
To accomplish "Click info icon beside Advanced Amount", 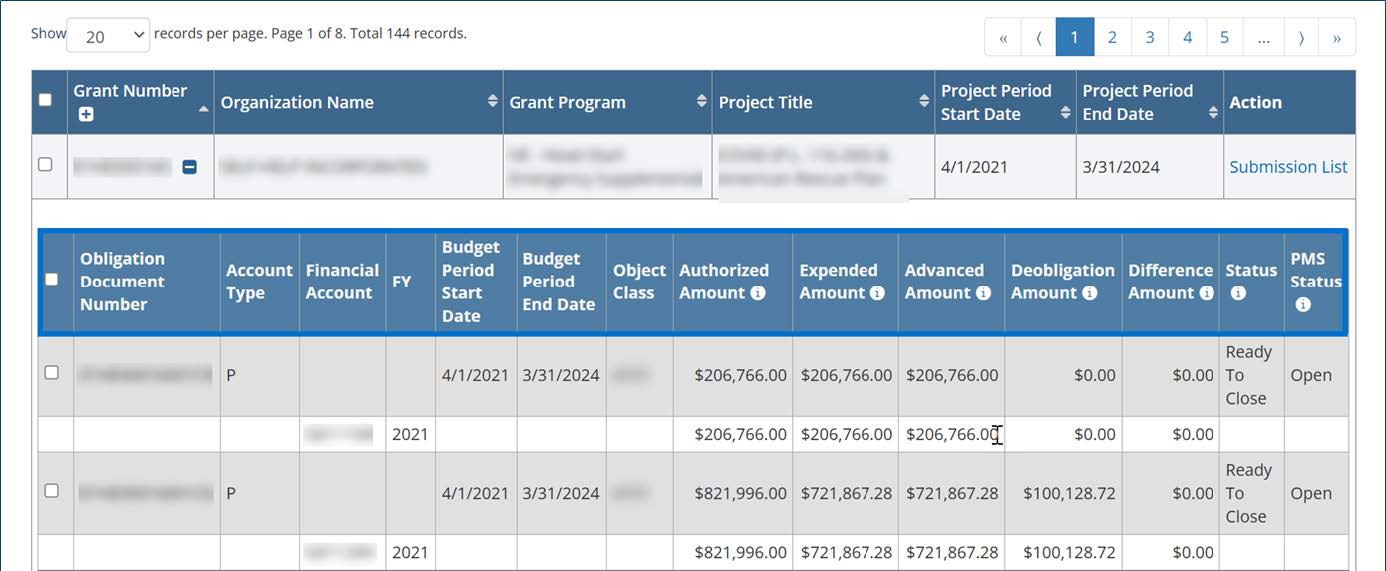I will [x=983, y=294].
